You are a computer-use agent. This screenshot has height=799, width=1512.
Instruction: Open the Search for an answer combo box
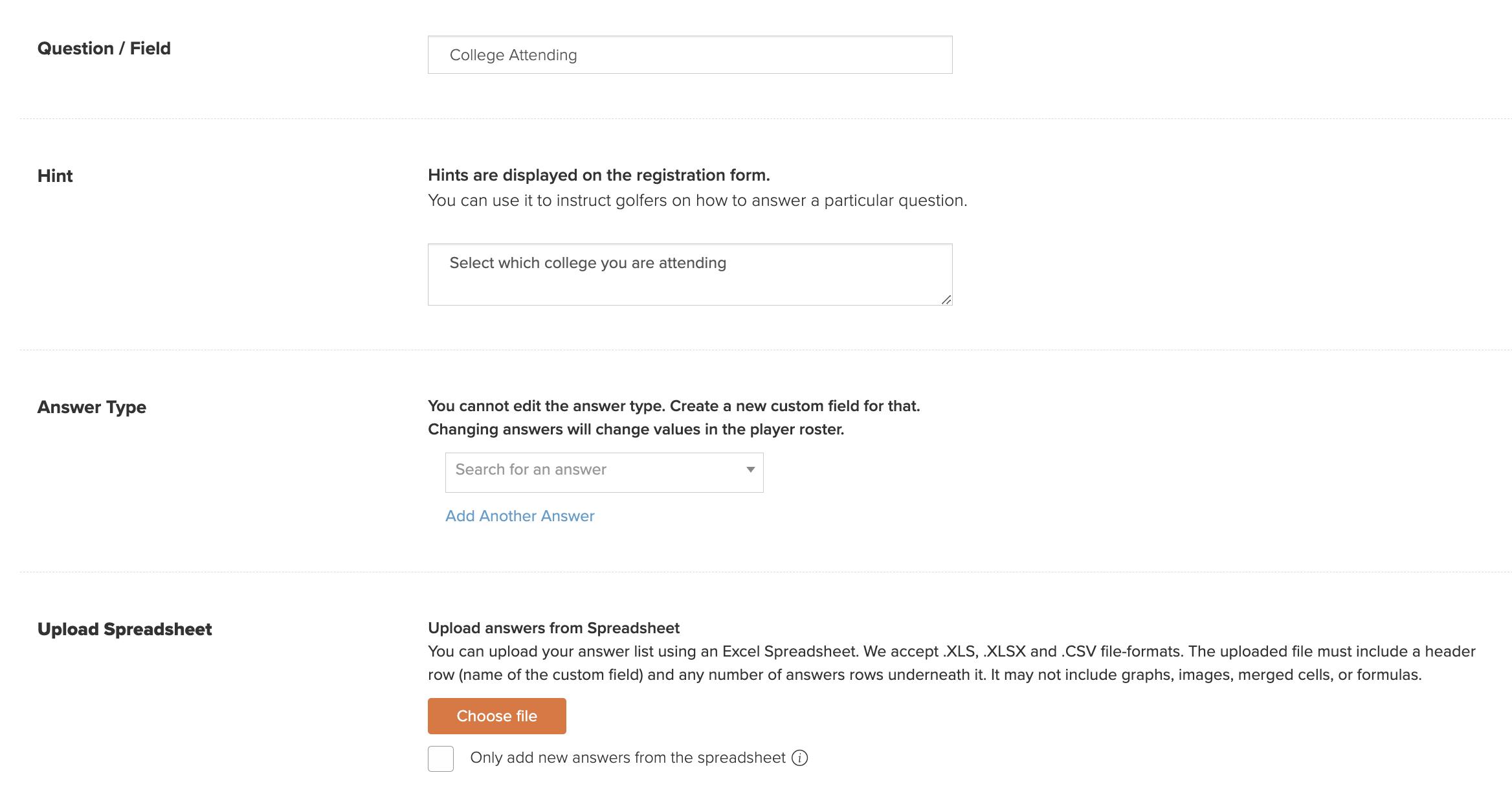click(604, 472)
